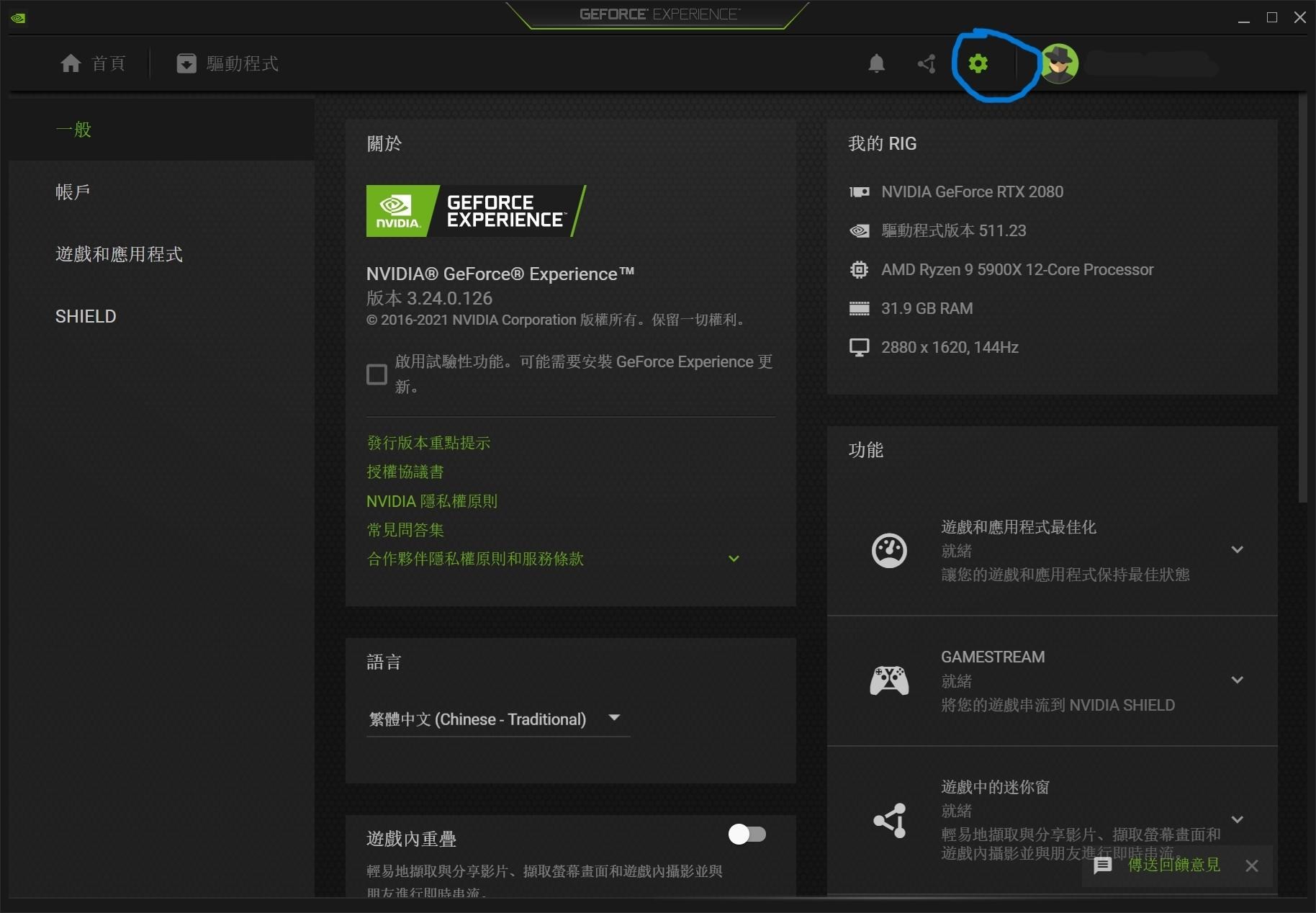Toggle the 遊戲內重疊 switch
The width and height of the screenshot is (1316, 913).
[x=747, y=834]
